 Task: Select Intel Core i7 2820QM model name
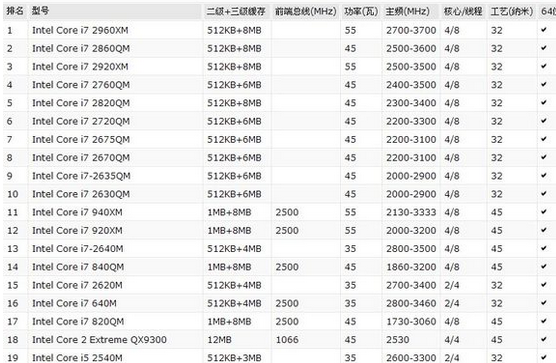point(81,103)
